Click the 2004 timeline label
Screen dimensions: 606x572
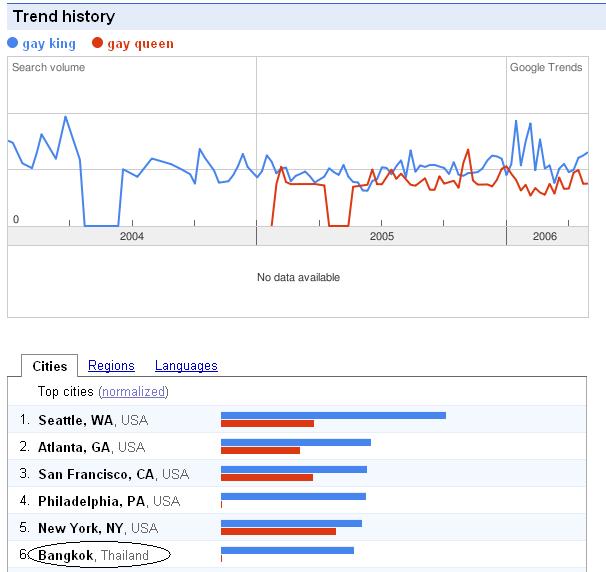coord(132,236)
